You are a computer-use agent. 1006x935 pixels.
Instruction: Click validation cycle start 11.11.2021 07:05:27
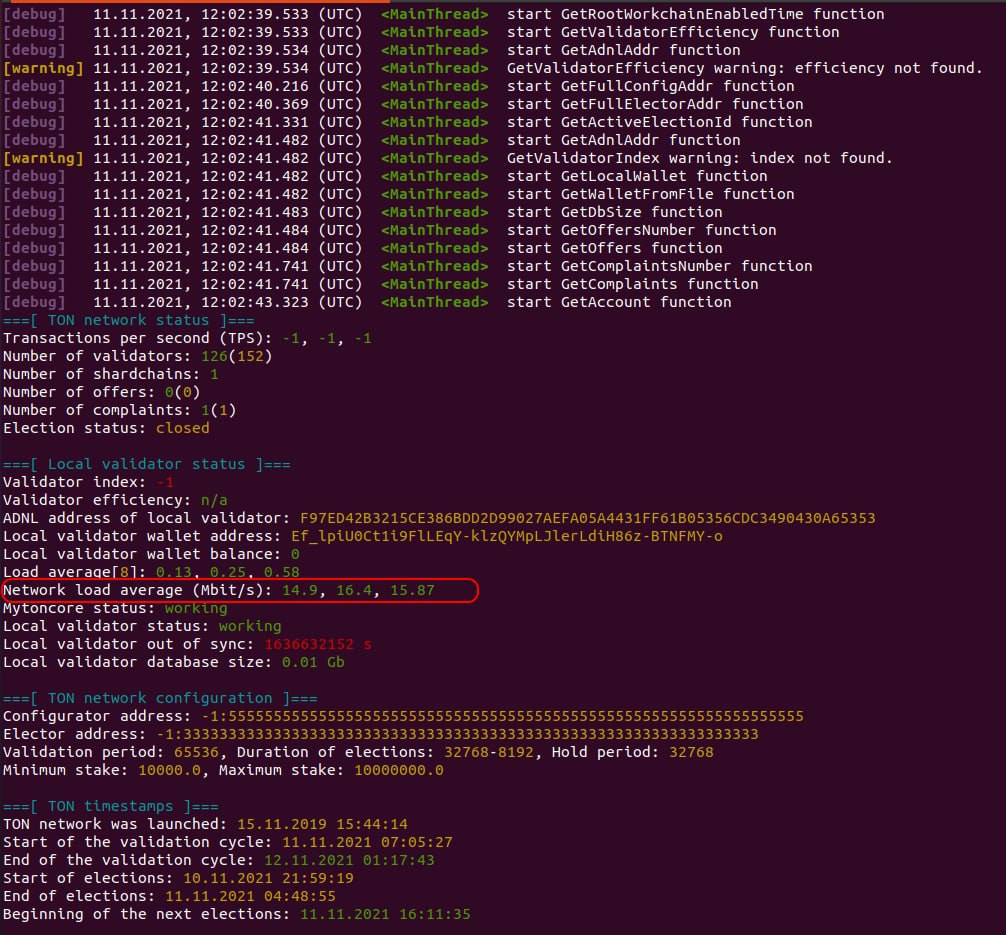pos(367,842)
